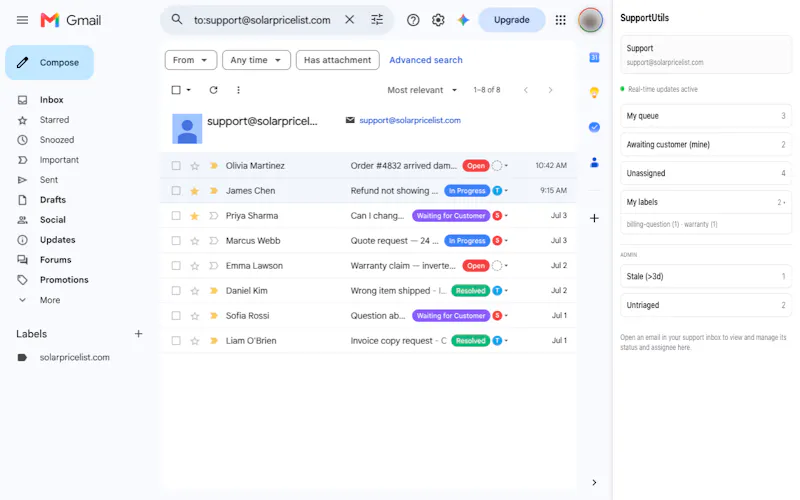
Task: Hide side panel with bottom chevron
Action: pyautogui.click(x=594, y=483)
